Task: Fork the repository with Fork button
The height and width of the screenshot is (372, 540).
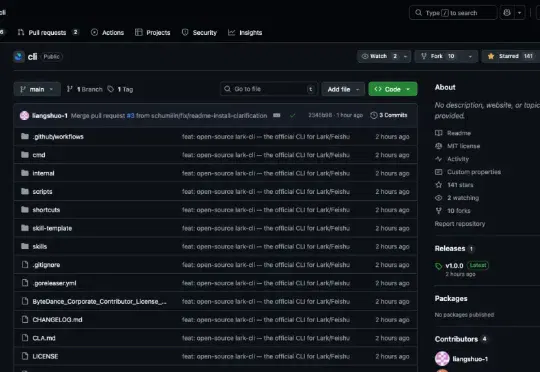Action: tap(439, 56)
